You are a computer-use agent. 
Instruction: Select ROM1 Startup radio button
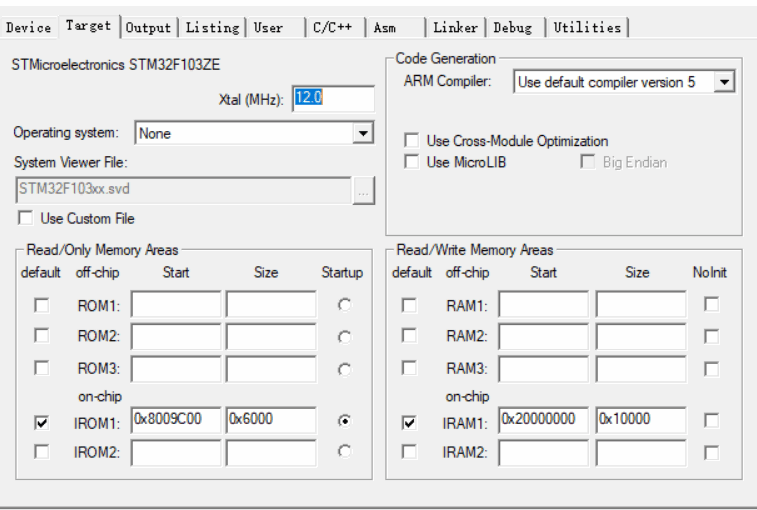click(x=344, y=305)
